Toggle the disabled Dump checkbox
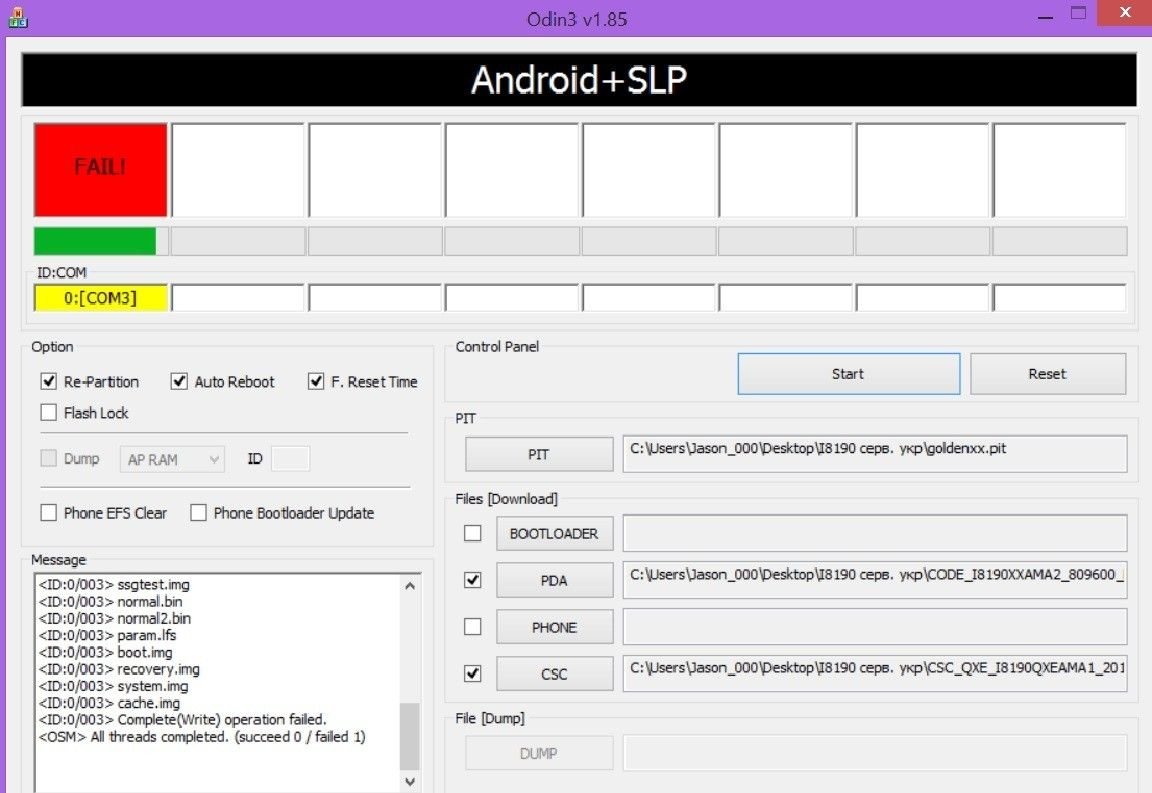The width and height of the screenshot is (1152, 793). click(x=48, y=458)
